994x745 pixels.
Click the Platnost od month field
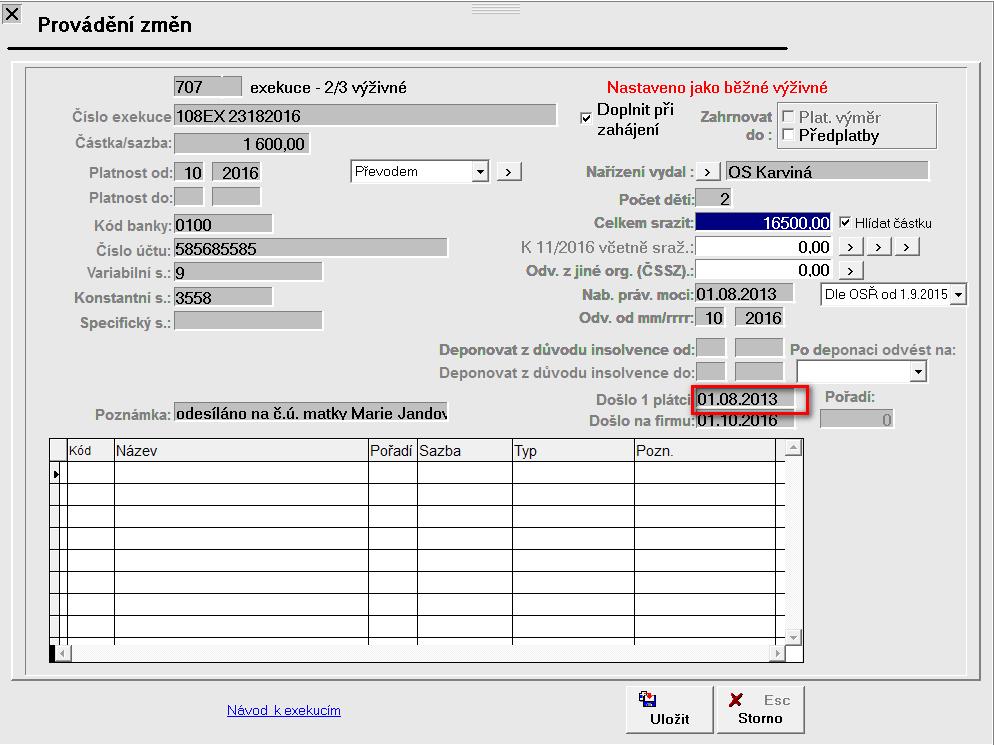click(x=189, y=172)
